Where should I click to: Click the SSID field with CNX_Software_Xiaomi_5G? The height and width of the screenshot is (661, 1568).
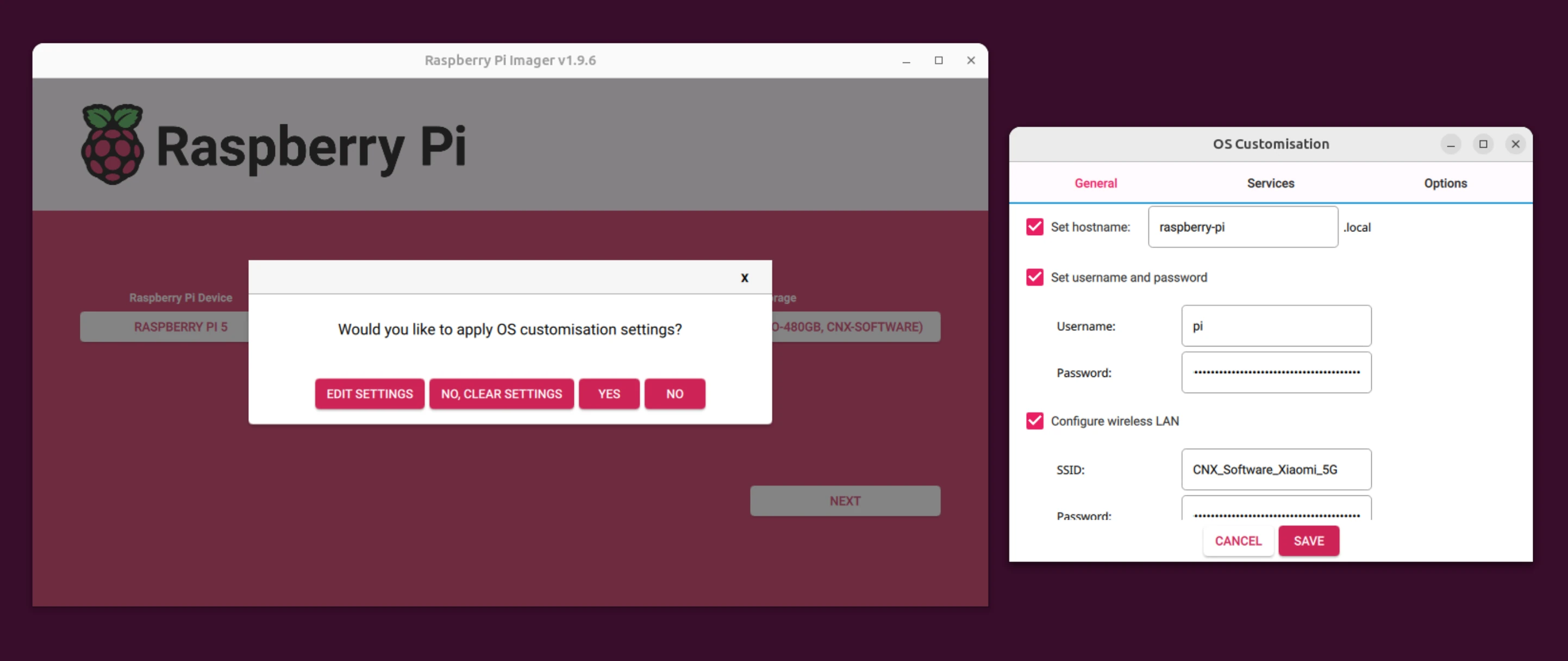click(1276, 469)
